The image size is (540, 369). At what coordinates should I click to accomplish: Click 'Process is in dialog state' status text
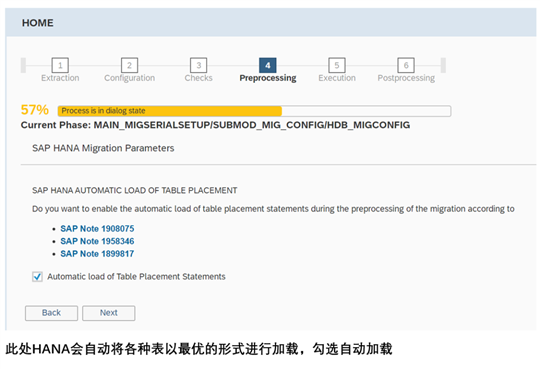pos(103,111)
